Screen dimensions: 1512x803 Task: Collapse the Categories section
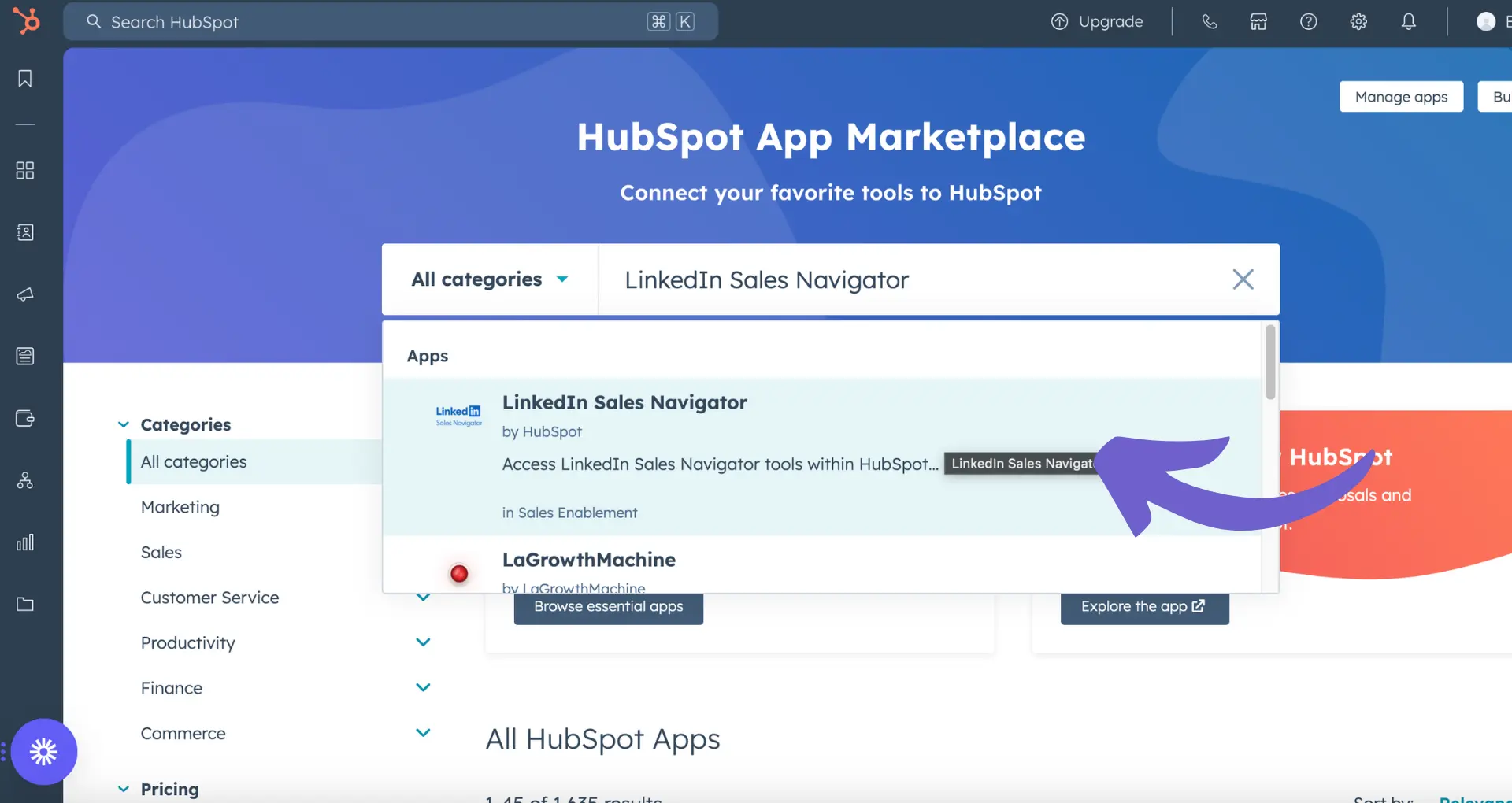tap(124, 424)
